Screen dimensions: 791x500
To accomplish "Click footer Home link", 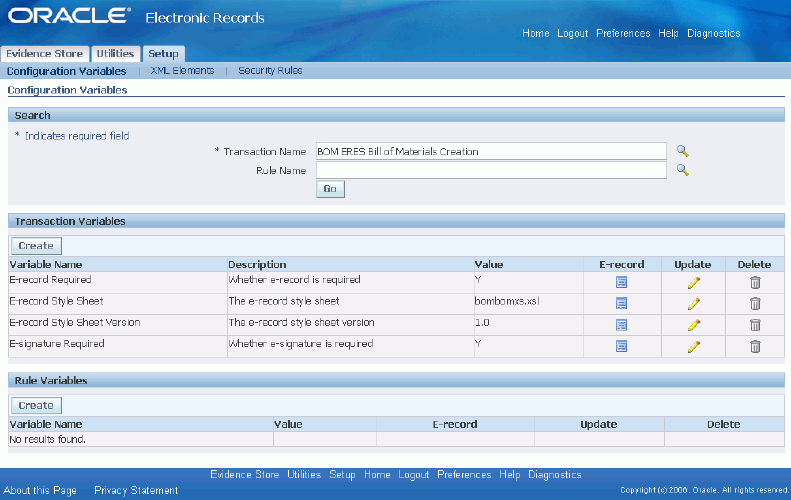I will 377,474.
